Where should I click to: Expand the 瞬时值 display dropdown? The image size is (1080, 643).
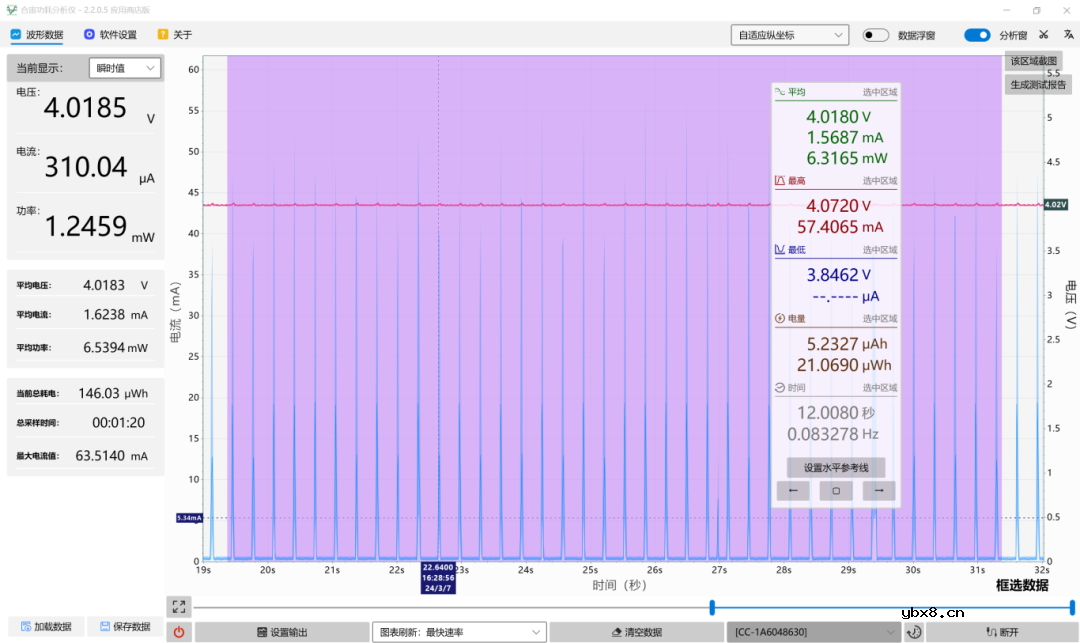(x=124, y=68)
